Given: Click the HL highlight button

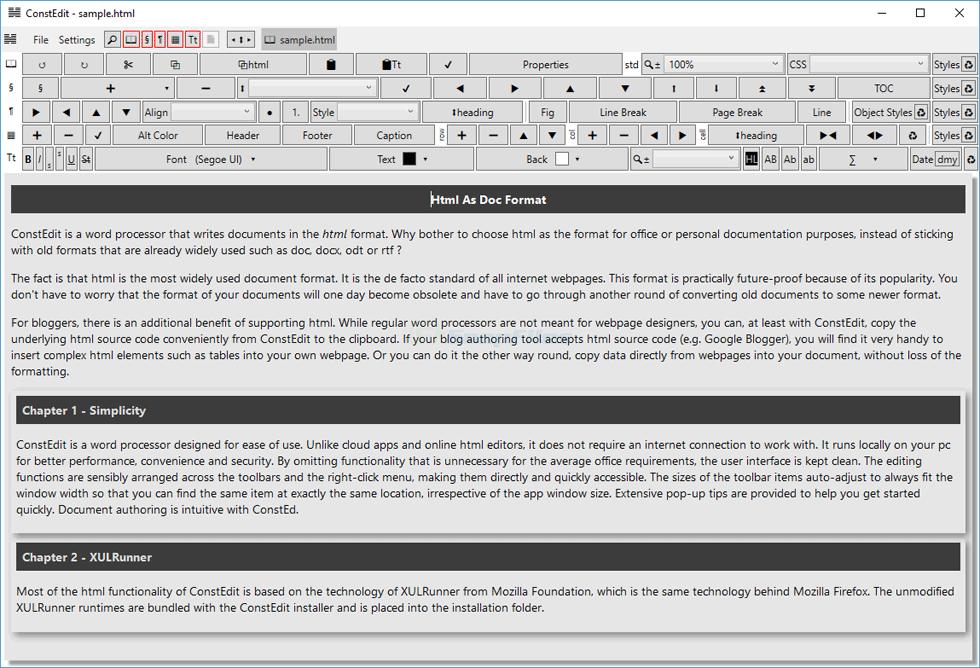Looking at the screenshot, I should click(x=751, y=159).
